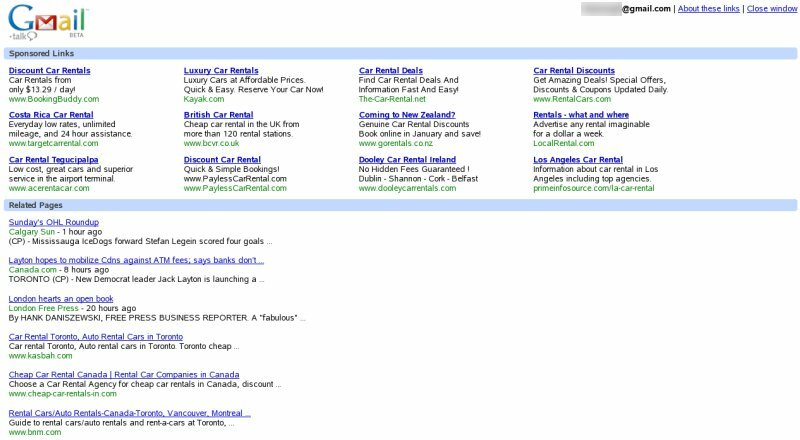Click the www.cheap-car-rentals-in.com URL
The height and width of the screenshot is (440, 800).
pos(63,394)
